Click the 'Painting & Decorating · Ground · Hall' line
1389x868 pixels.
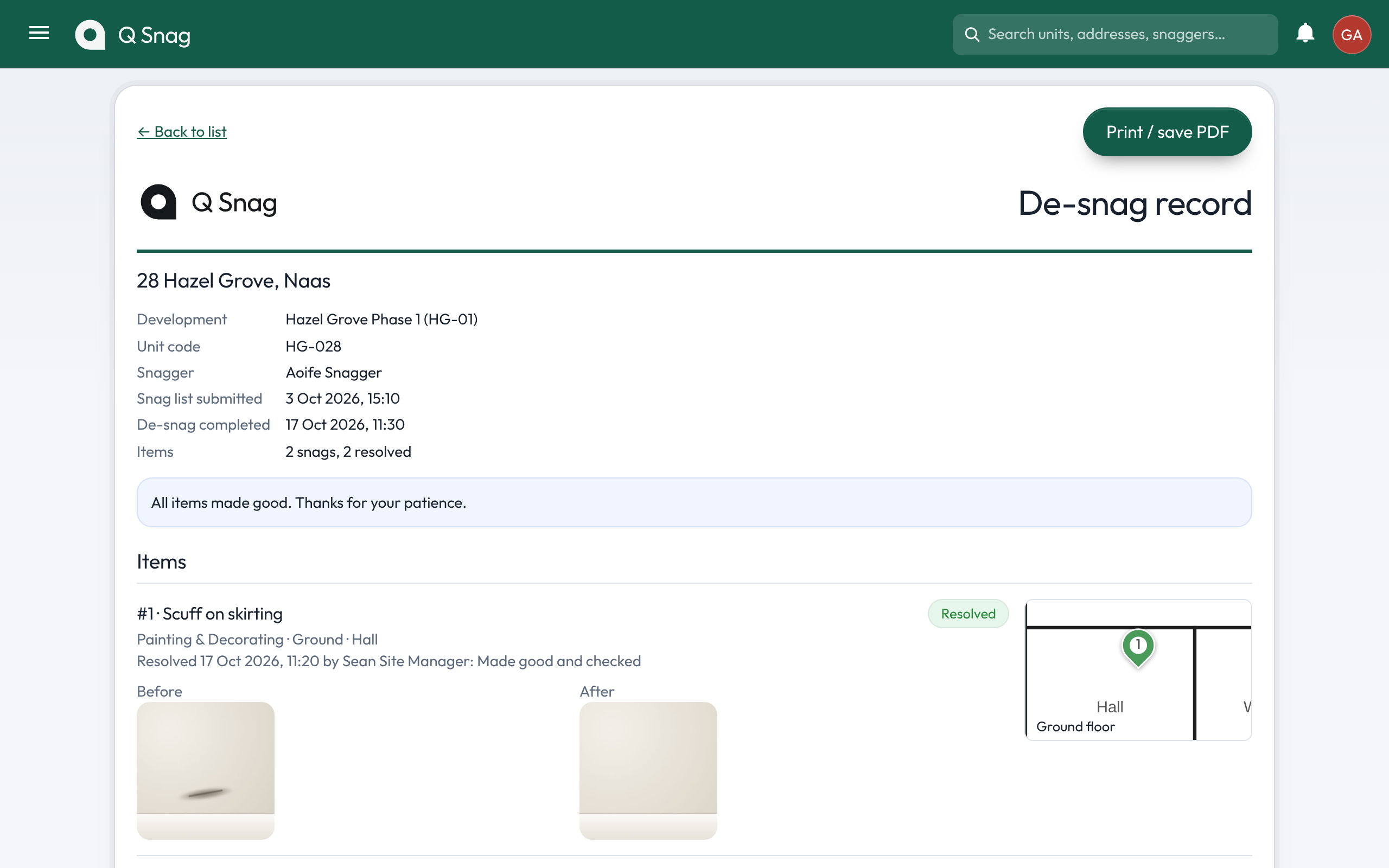pos(257,639)
